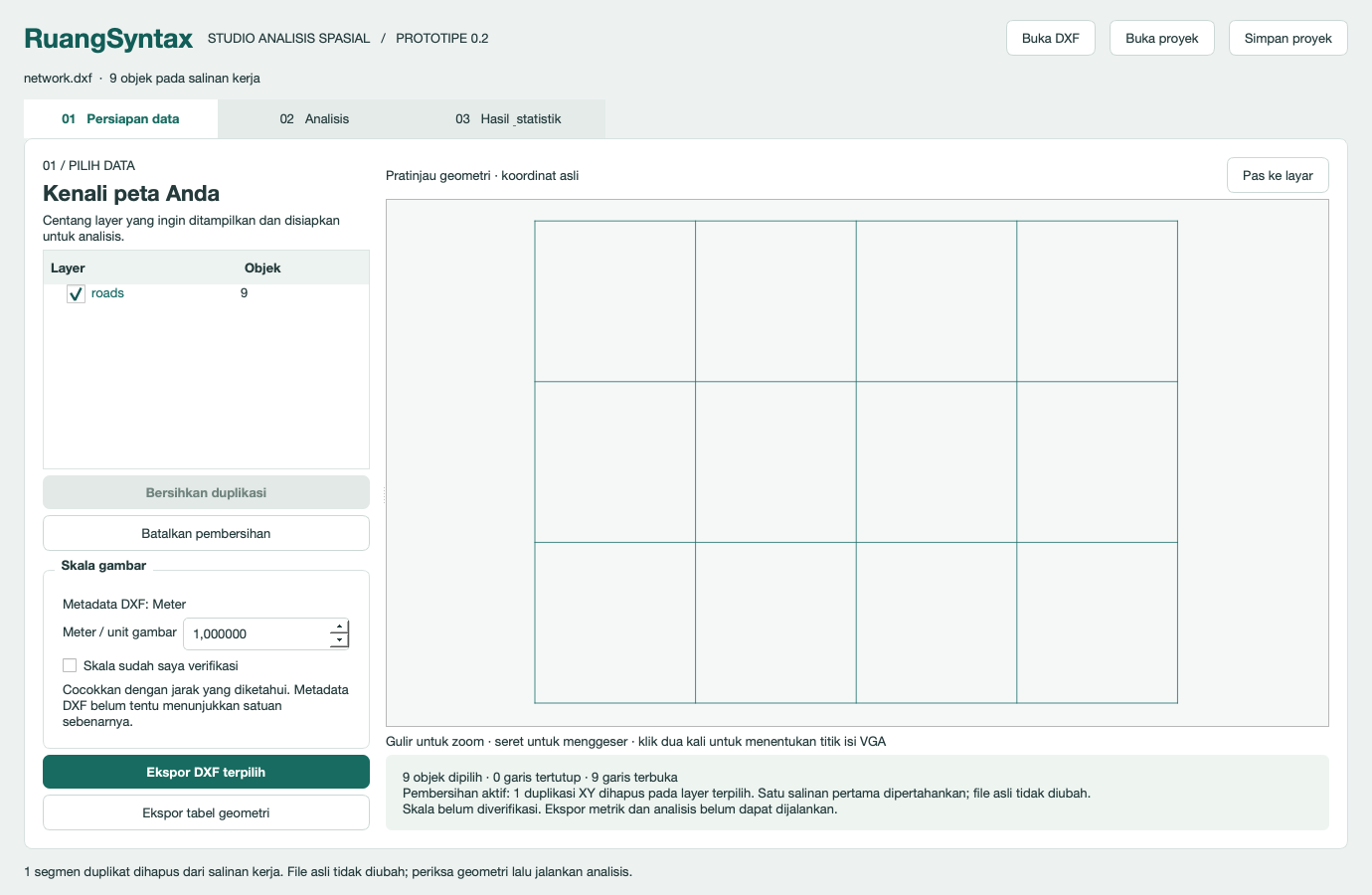Click the Bersihkan duplikasi button
1372x895 pixels.
[206, 492]
